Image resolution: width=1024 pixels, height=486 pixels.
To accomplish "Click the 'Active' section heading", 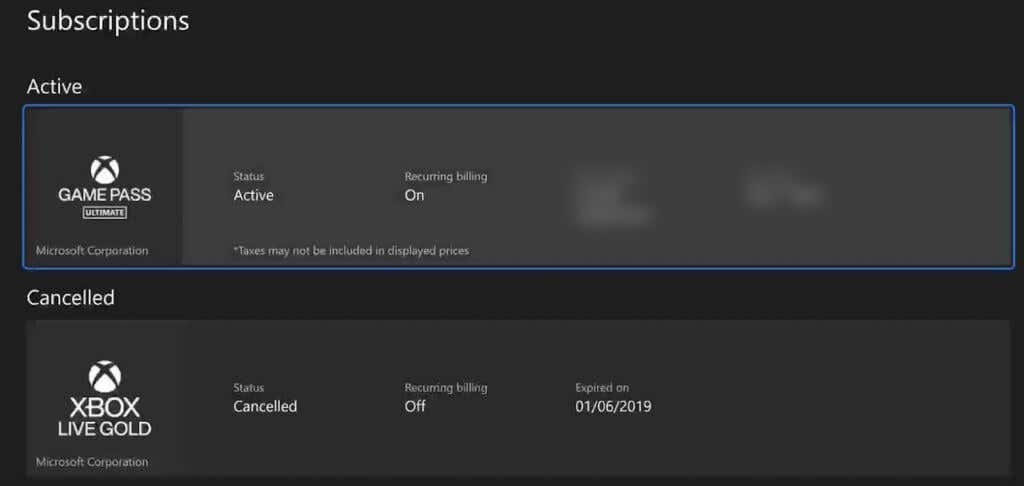I will pyautogui.click(x=54, y=86).
